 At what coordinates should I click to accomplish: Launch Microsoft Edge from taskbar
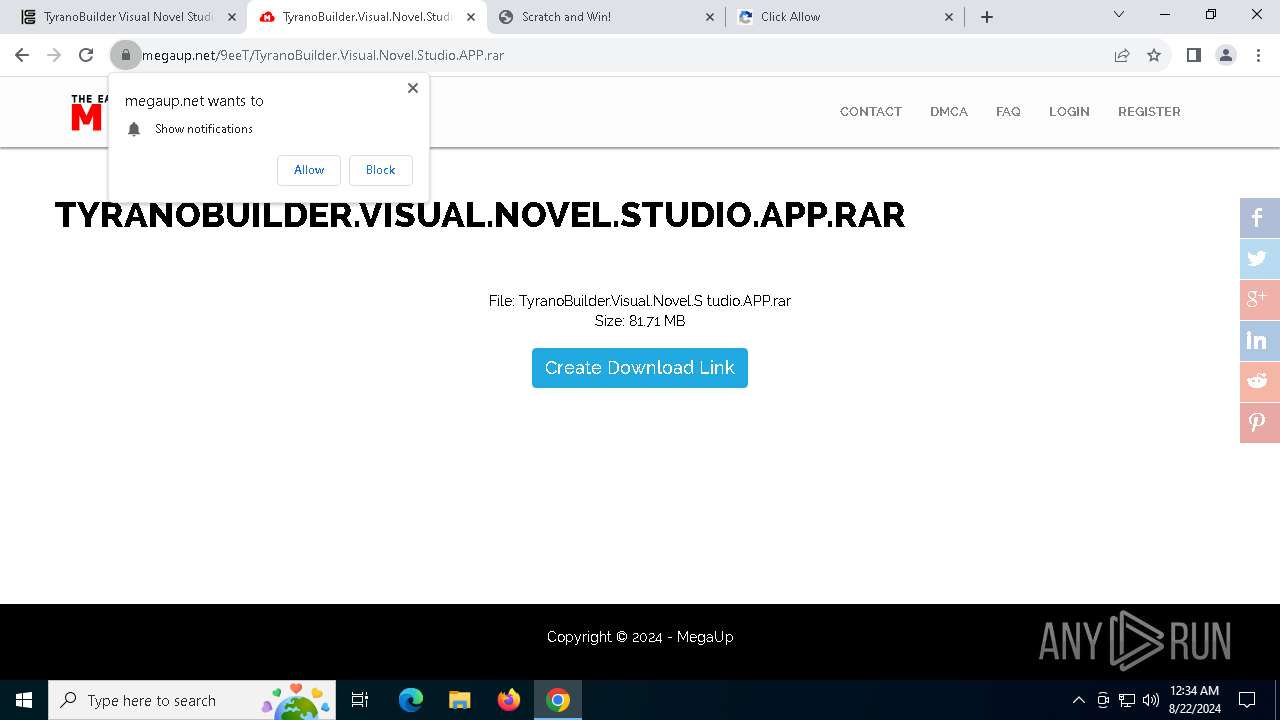pos(411,700)
